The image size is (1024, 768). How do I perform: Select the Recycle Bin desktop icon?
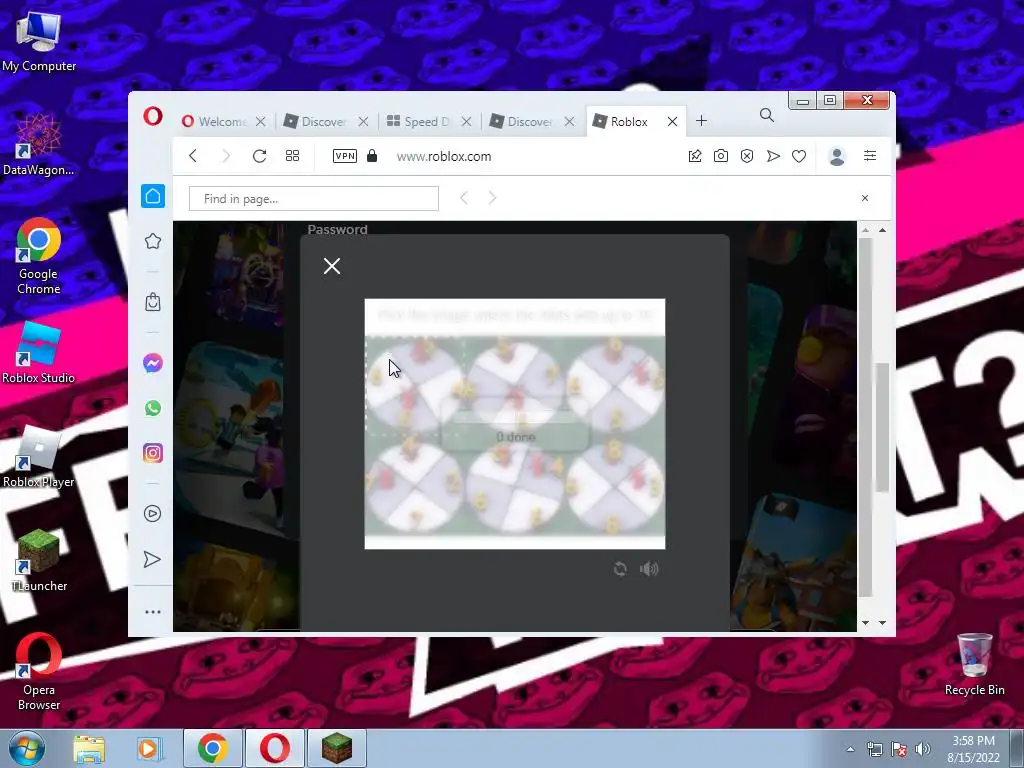coord(974,664)
